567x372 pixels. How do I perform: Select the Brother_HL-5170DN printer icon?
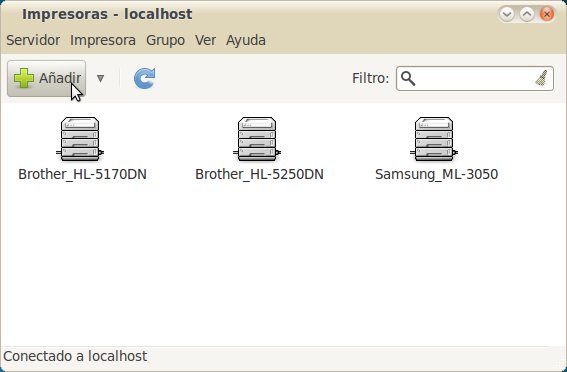pos(80,139)
